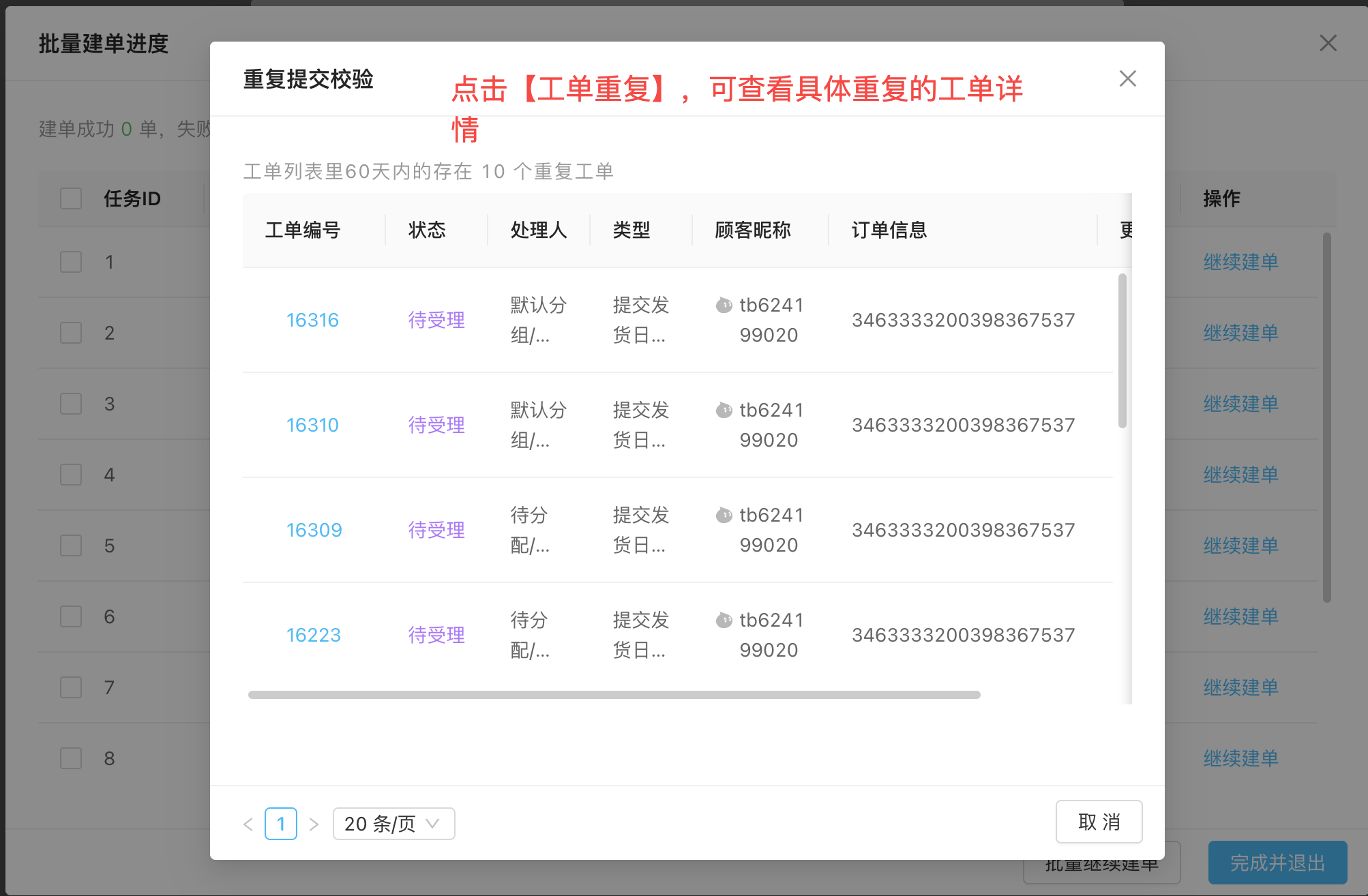
Task: Check the checkbox for task 7
Action: pos(71,687)
